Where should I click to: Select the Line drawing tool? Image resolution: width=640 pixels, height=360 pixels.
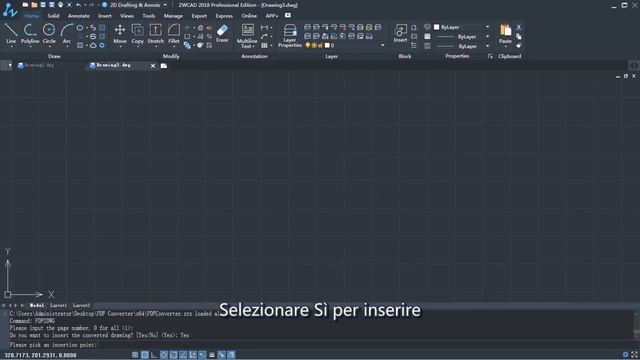coord(11,33)
